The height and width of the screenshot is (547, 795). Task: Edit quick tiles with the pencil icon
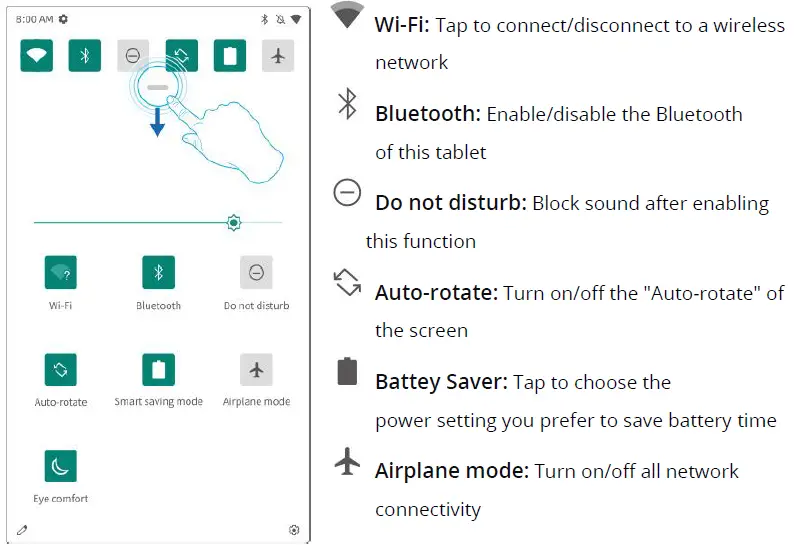tap(22, 530)
